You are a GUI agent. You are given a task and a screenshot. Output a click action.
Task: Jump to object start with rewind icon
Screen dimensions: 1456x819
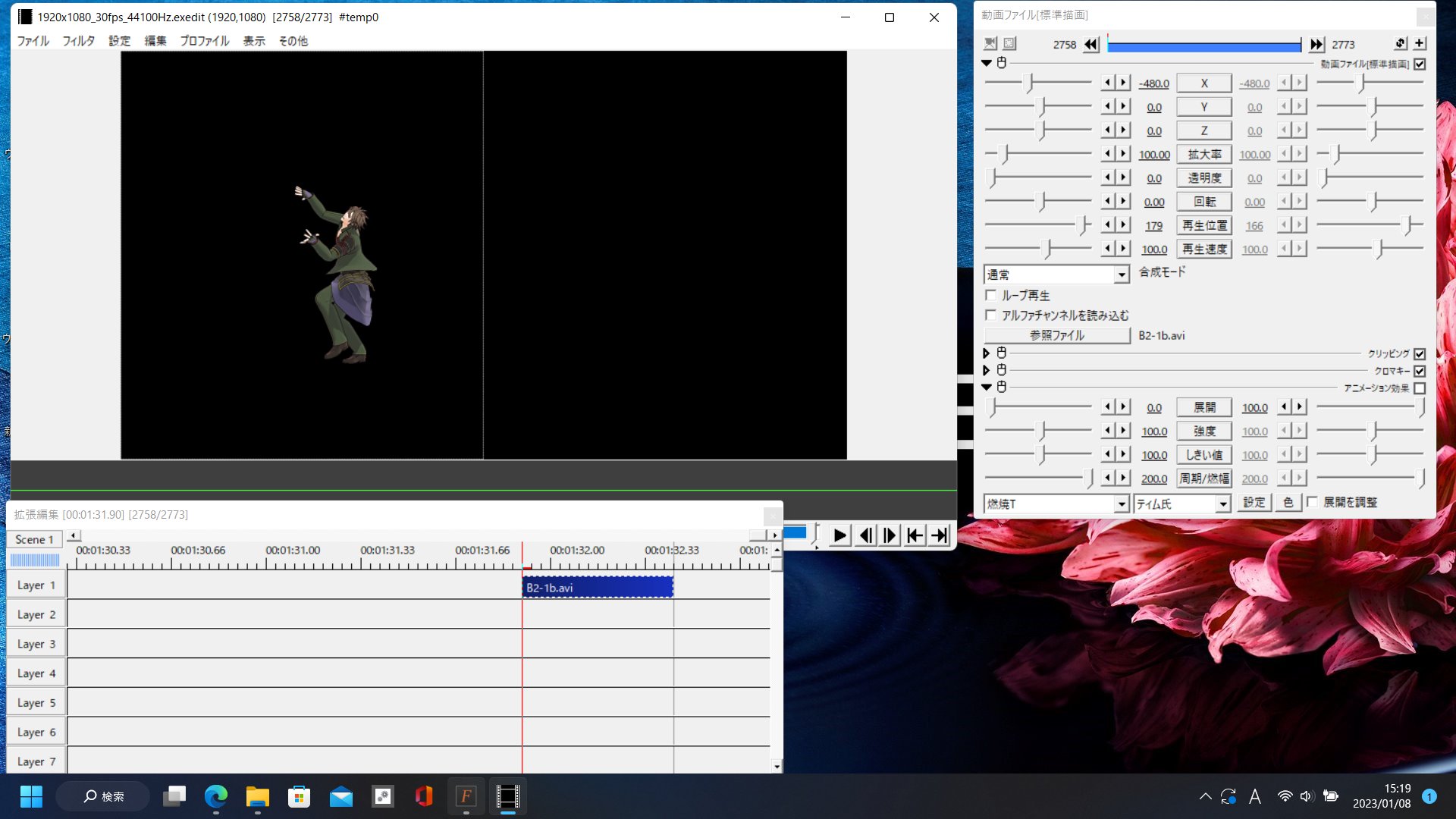[x=1090, y=45]
